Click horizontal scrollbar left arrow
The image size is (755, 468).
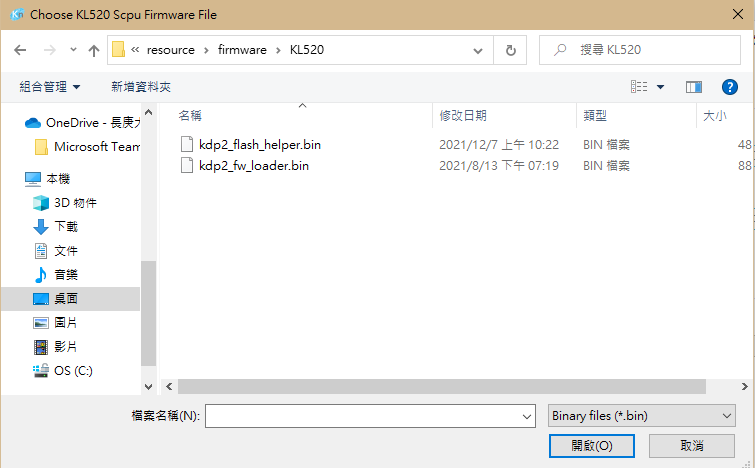point(169,386)
